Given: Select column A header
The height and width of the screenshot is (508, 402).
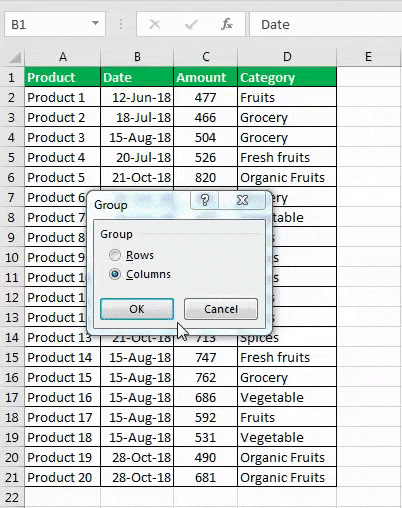Looking at the screenshot, I should 63,57.
